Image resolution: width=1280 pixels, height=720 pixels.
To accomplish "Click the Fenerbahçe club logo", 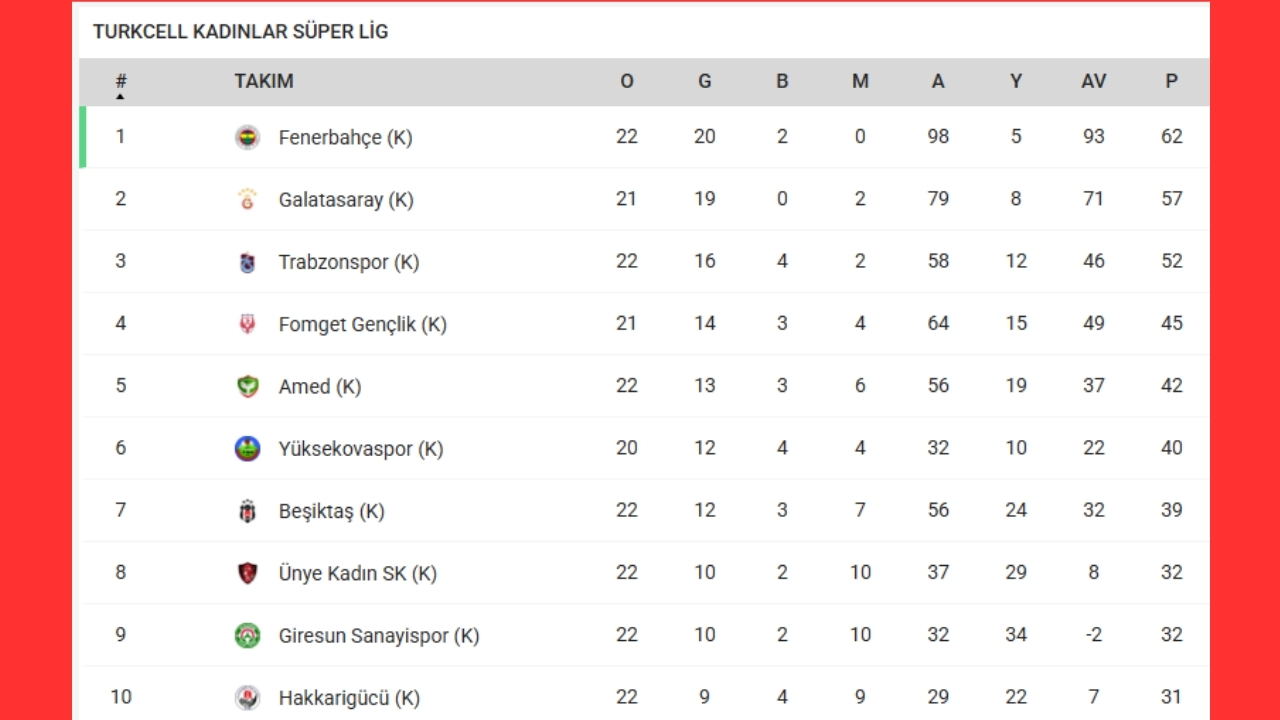I will [x=247, y=137].
